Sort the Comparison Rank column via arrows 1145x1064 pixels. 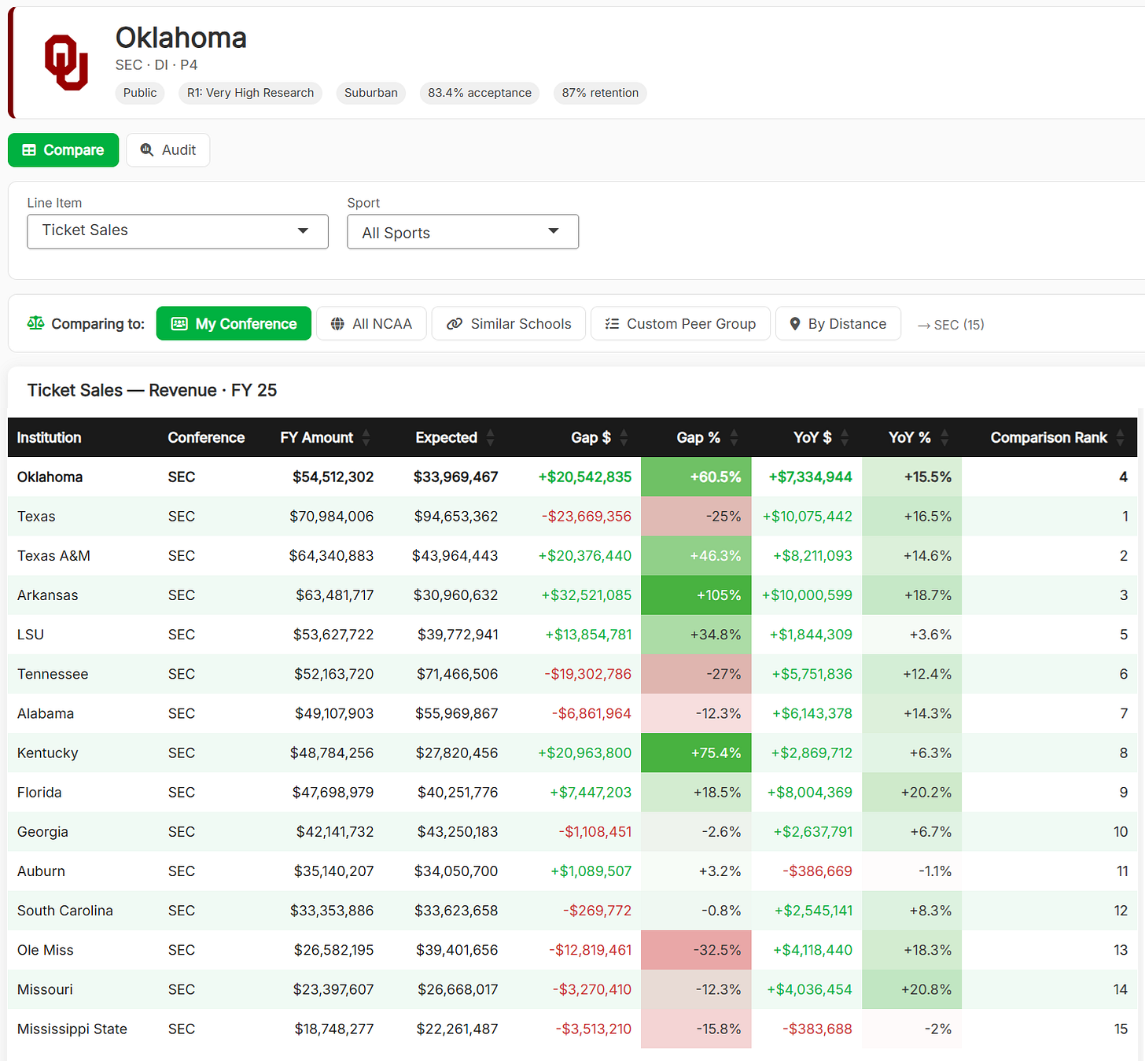click(1120, 438)
